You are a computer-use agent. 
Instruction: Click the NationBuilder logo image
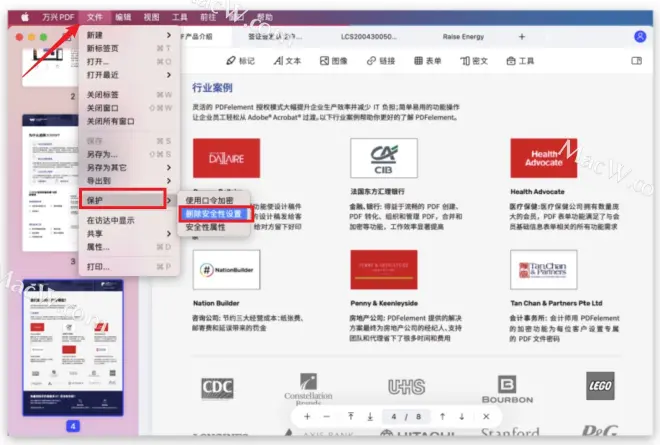(226, 269)
